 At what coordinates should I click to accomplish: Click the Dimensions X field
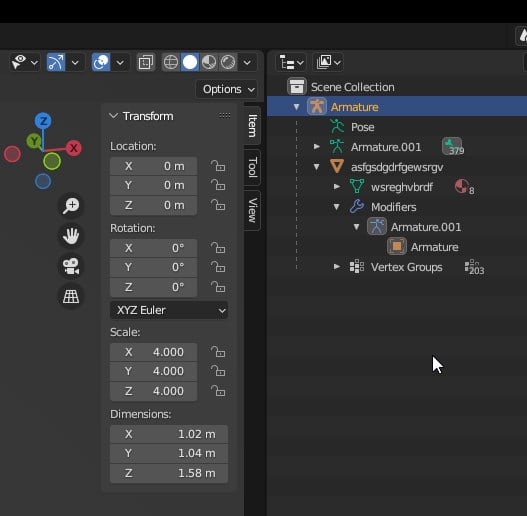(169, 434)
